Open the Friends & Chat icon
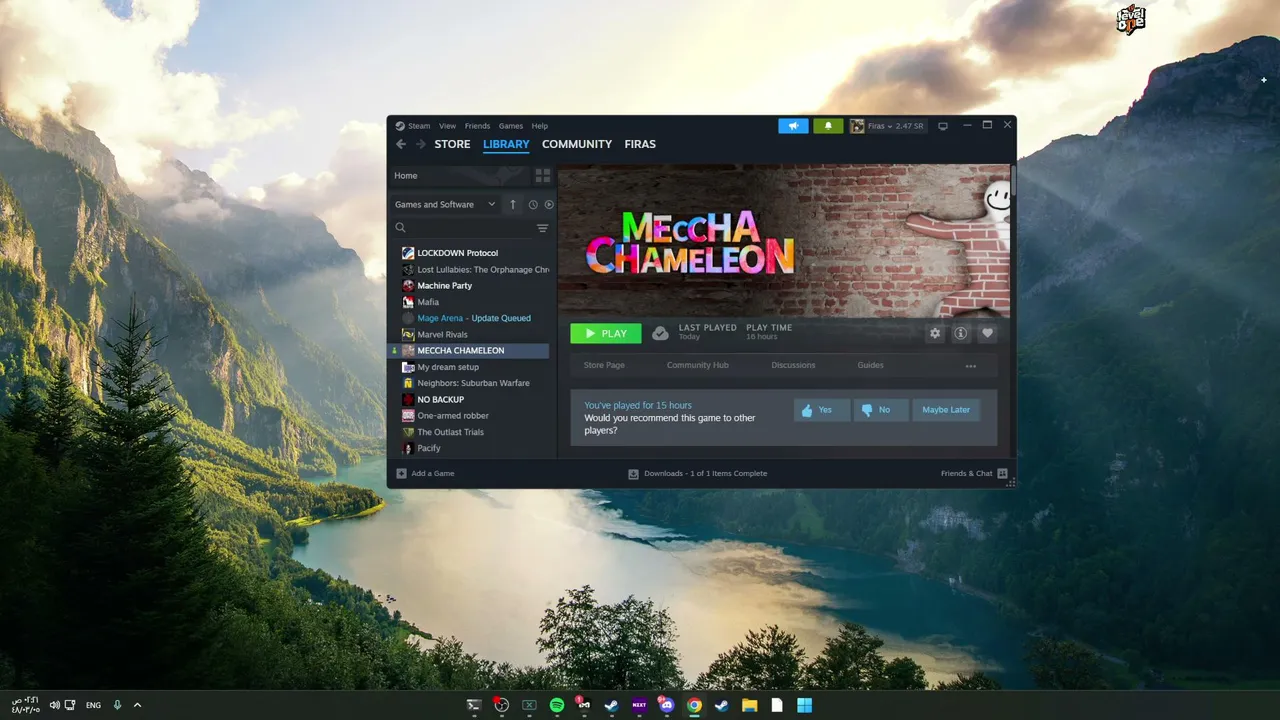The image size is (1280, 720). pyautogui.click(x=1002, y=473)
